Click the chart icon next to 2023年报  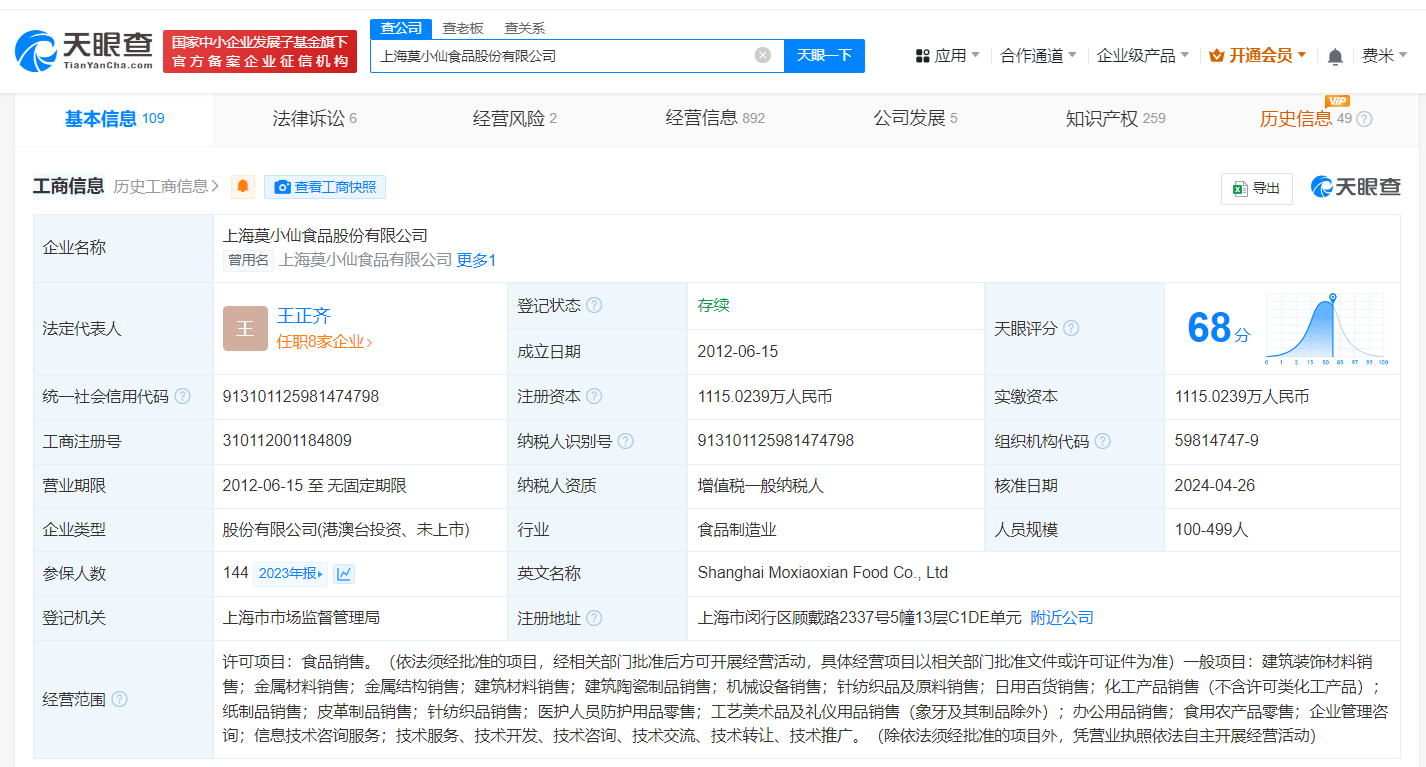pos(342,572)
